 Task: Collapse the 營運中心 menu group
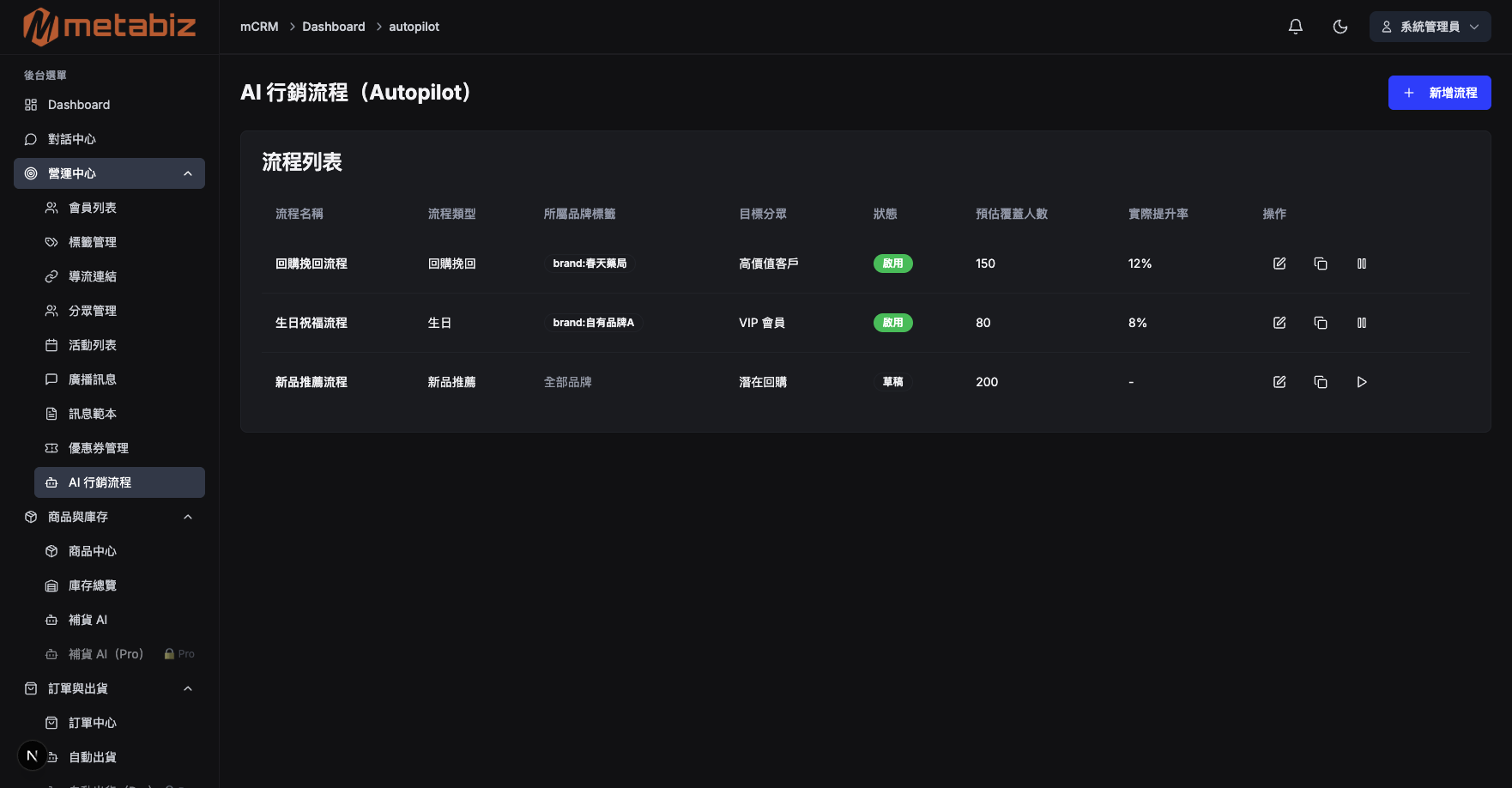click(x=188, y=173)
